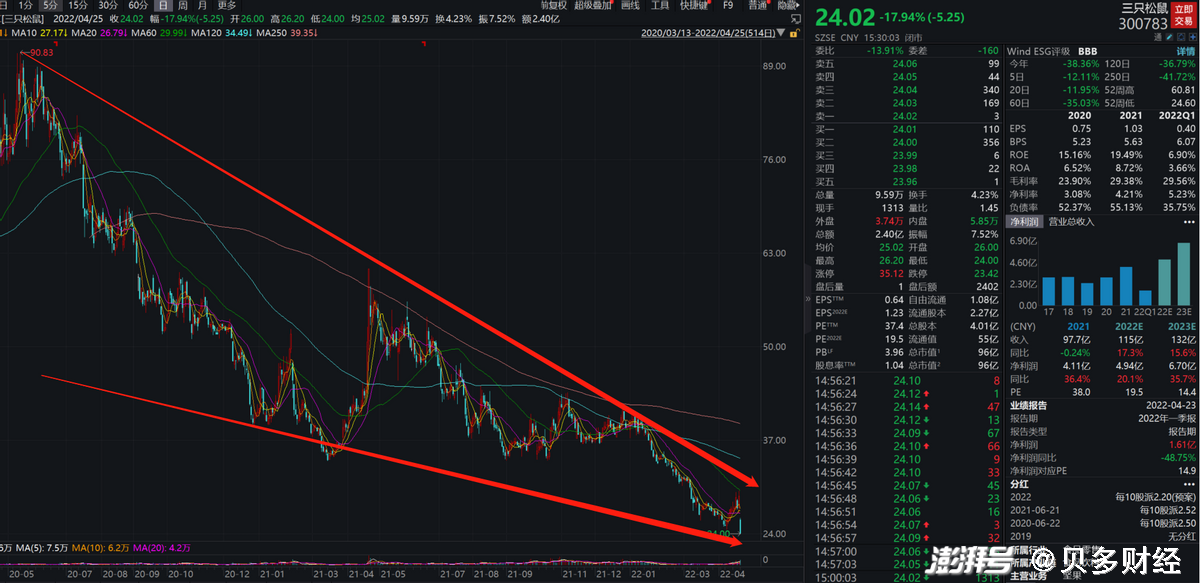The height and width of the screenshot is (583, 1200).
Task: Click the 2022E revenue bar in chart
Action: (1165, 281)
